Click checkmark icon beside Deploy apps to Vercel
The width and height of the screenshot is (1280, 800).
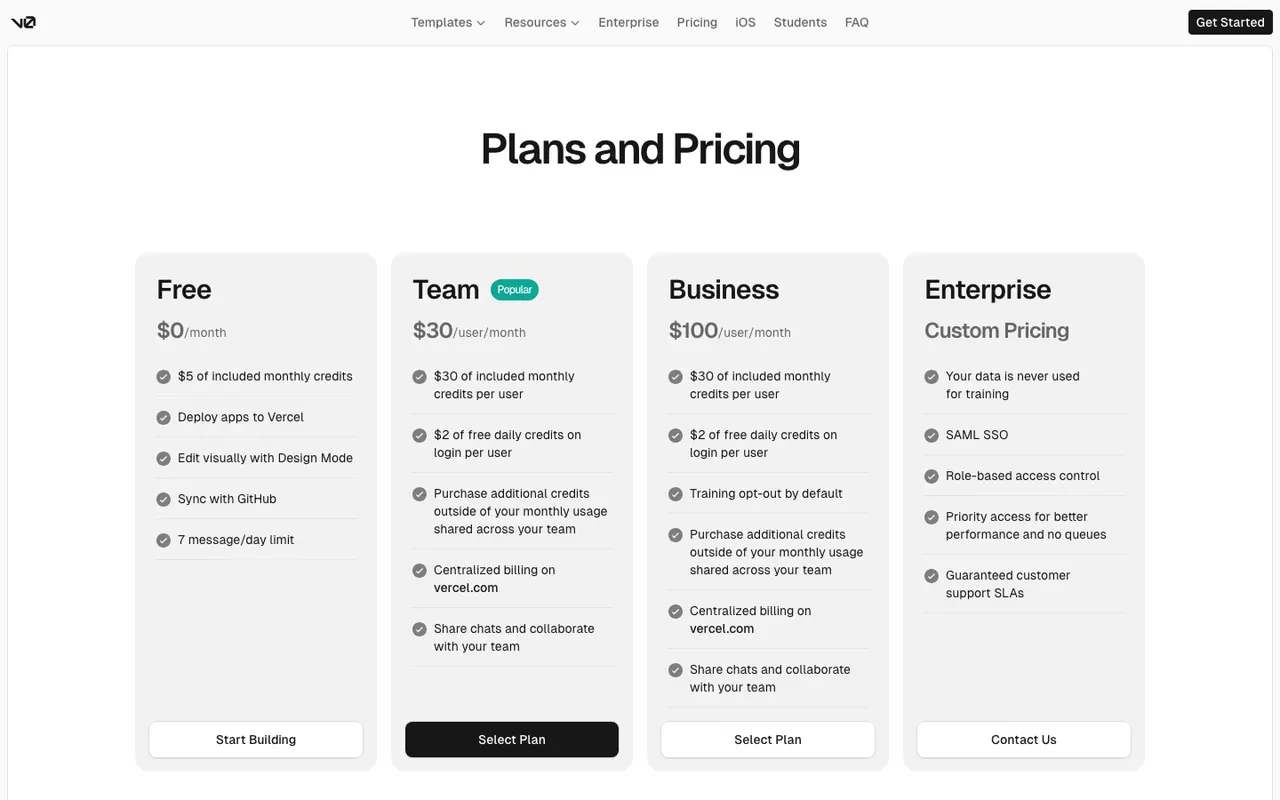[163, 418]
